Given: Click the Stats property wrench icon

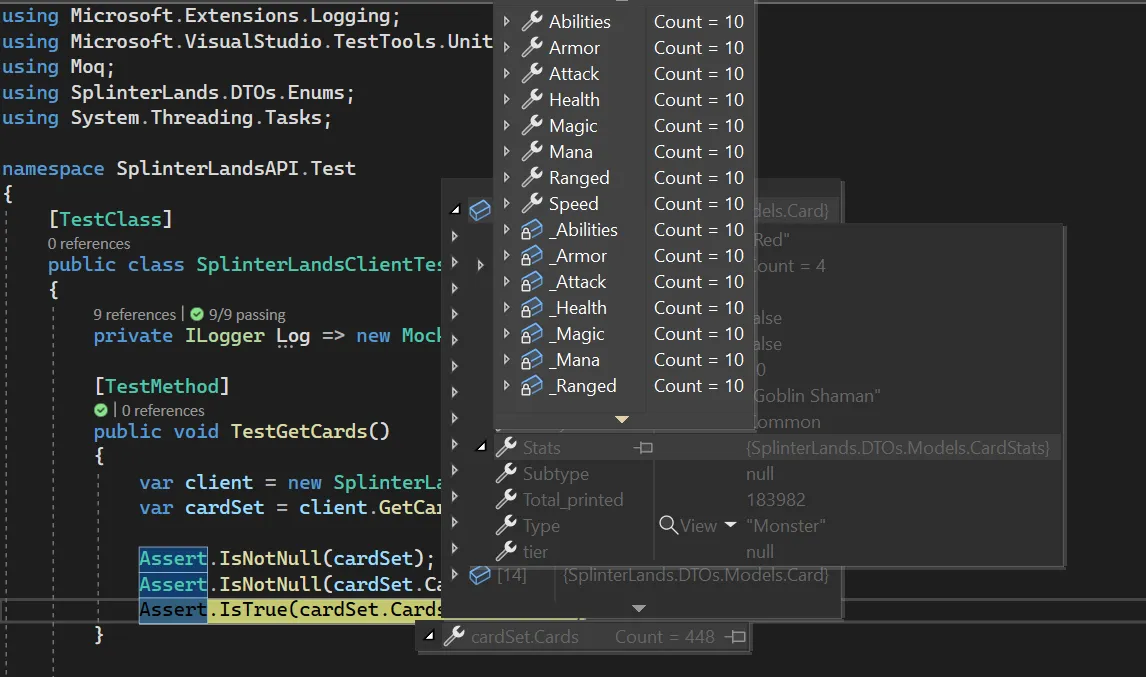Looking at the screenshot, I should click(506, 447).
